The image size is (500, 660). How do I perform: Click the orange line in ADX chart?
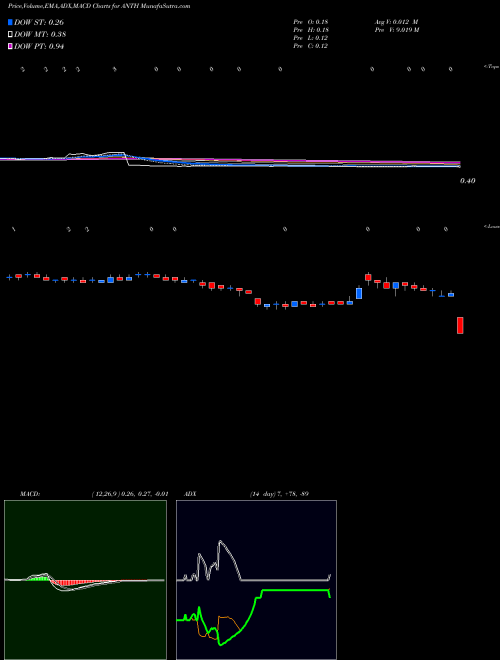coord(227,618)
